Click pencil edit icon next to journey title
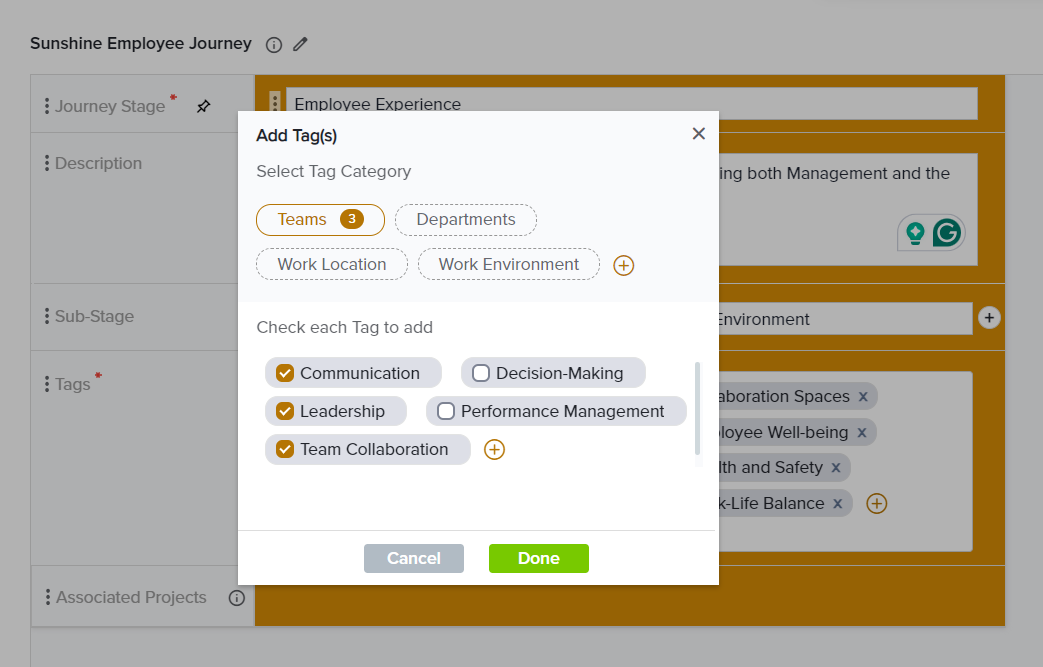The height and width of the screenshot is (667, 1043). pos(300,44)
